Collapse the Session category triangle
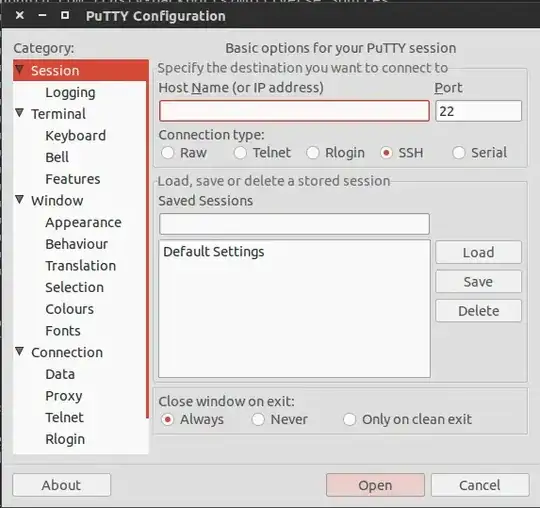Image resolution: width=540 pixels, height=508 pixels. [20, 70]
